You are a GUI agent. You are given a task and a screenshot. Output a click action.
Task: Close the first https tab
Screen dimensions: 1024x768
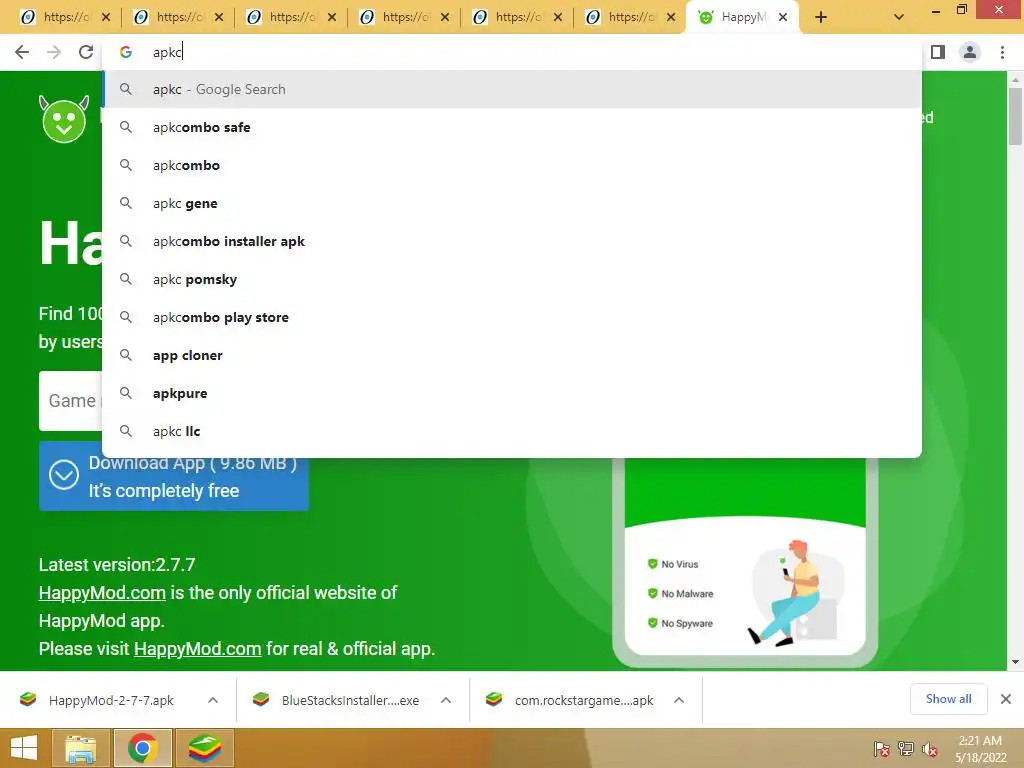[106, 18]
